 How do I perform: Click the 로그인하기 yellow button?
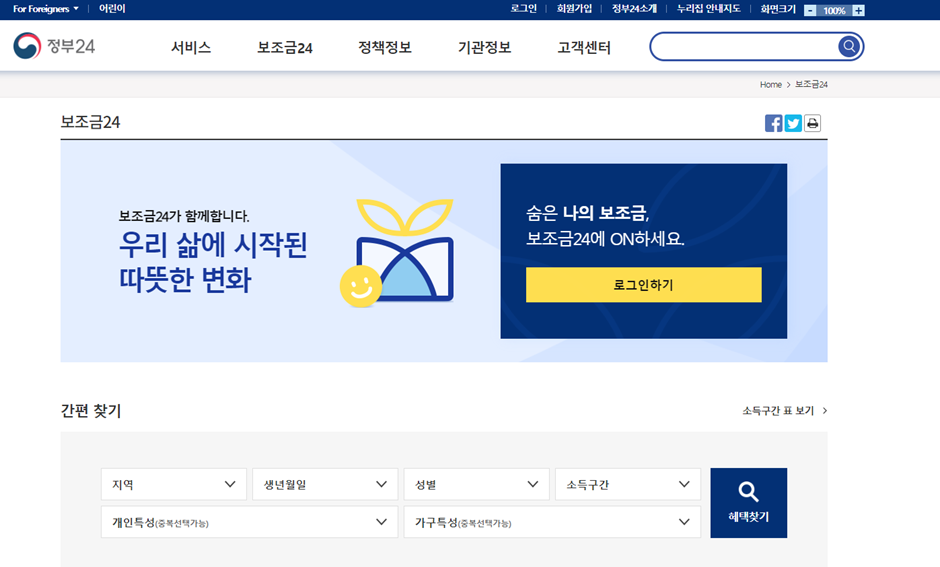coord(644,285)
